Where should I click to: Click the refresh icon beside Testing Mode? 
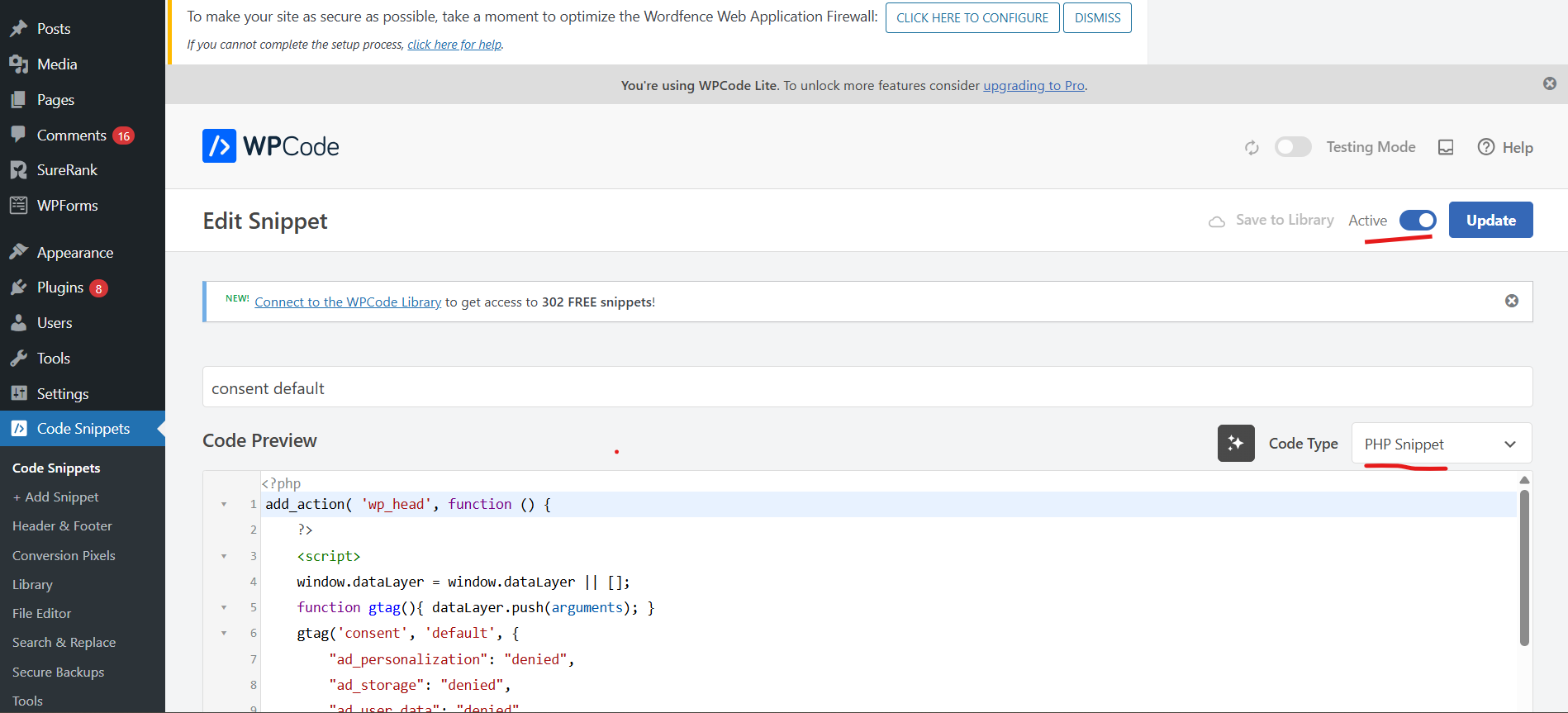(1252, 147)
